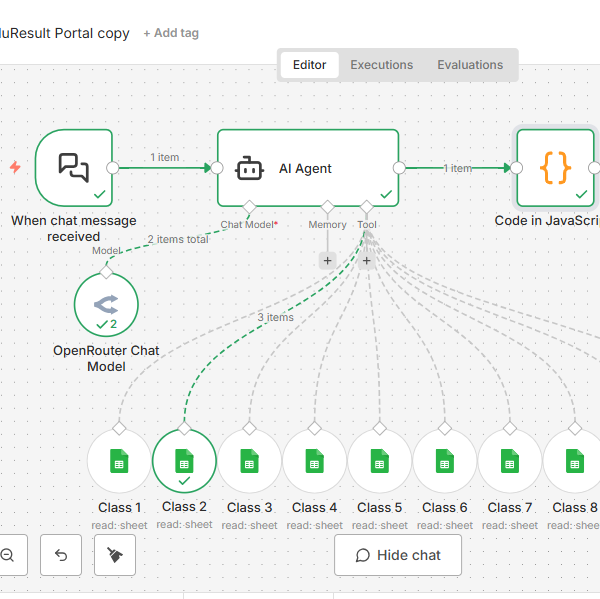This screenshot has width=600, height=599.
Task: Open the Code in JavaScript node
Action: pos(556,168)
